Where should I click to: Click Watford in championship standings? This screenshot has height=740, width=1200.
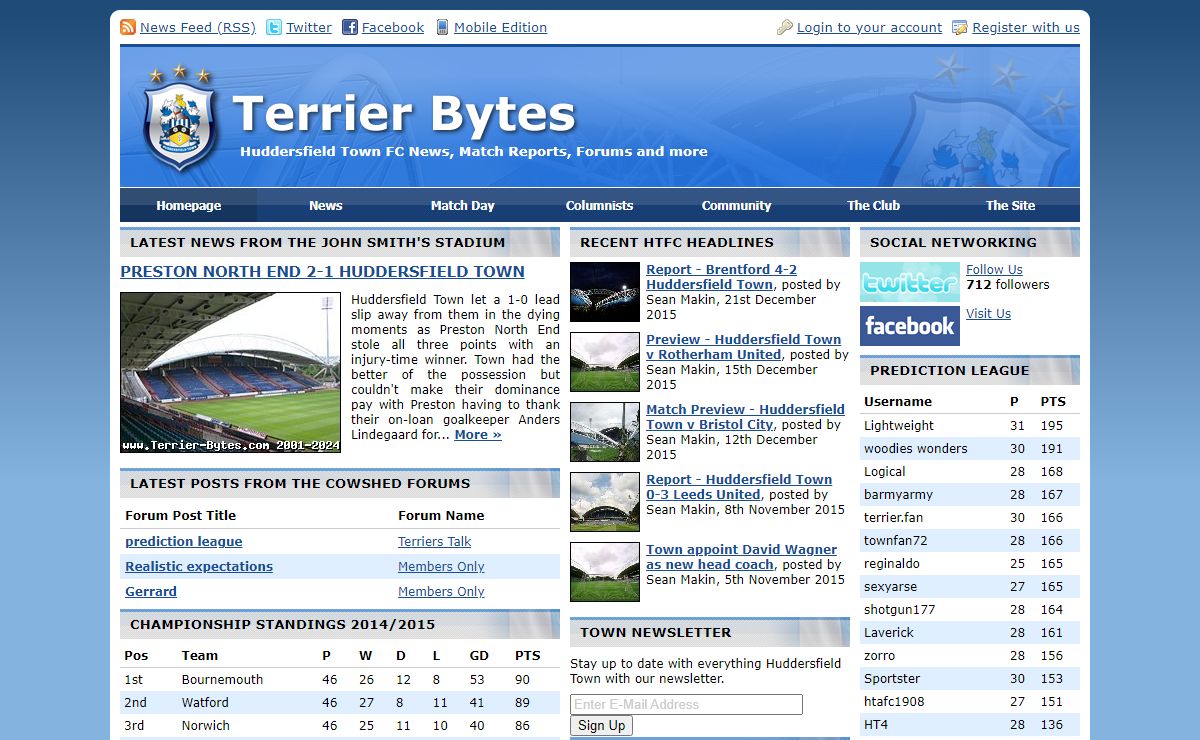click(205, 702)
